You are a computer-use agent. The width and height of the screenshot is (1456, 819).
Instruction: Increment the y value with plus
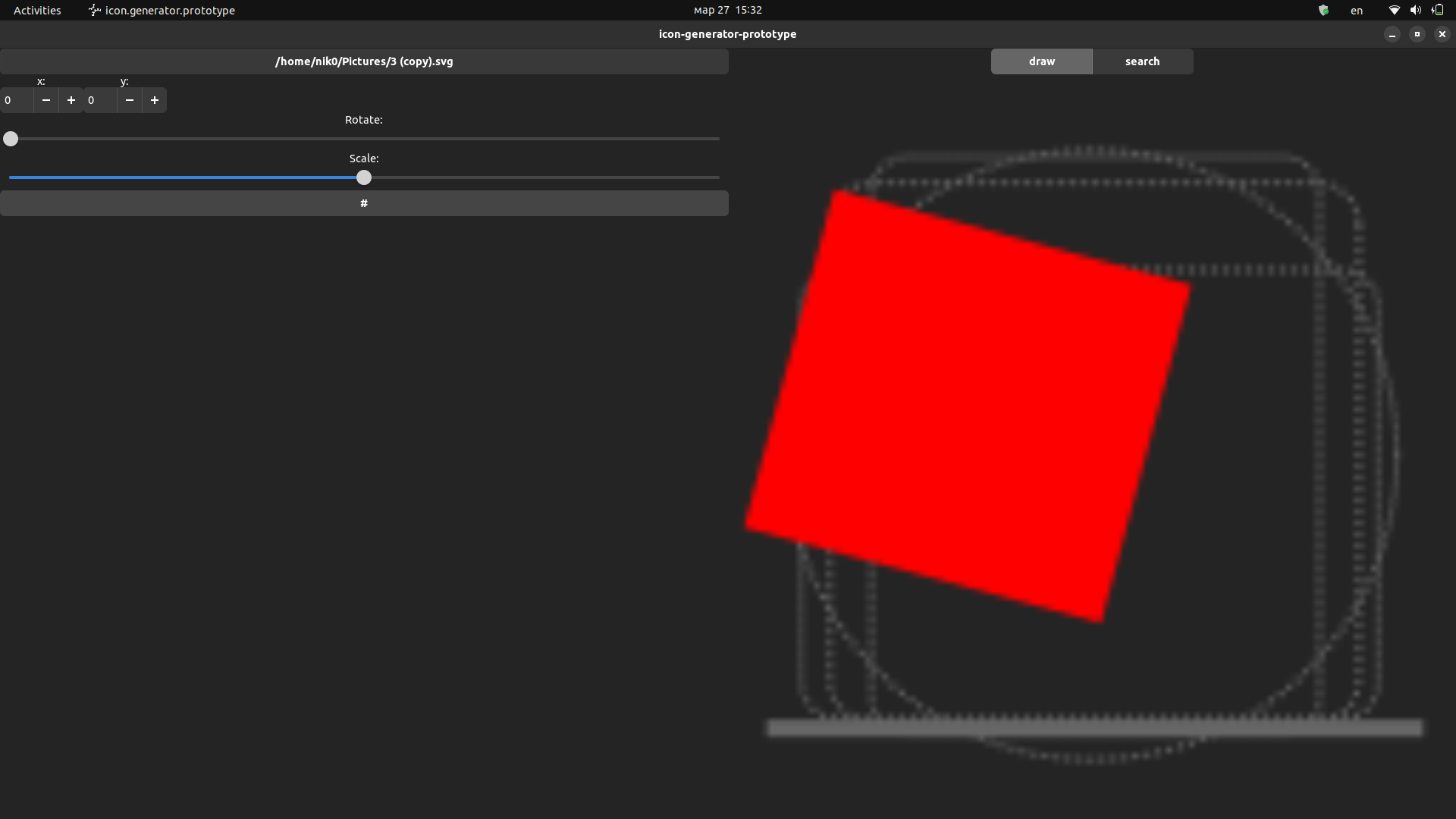point(154,100)
